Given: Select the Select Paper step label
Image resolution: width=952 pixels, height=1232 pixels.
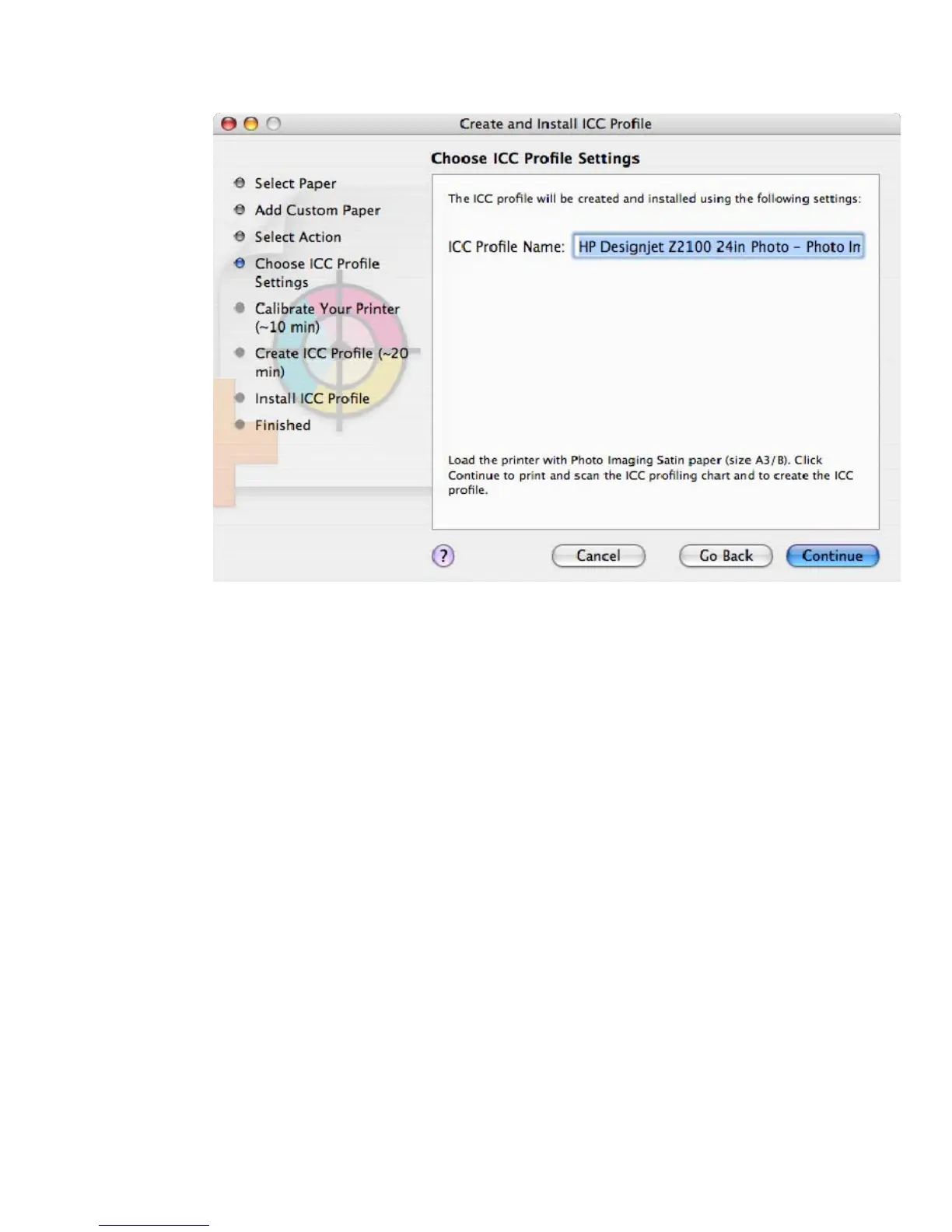Looking at the screenshot, I should pyautogui.click(x=296, y=184).
